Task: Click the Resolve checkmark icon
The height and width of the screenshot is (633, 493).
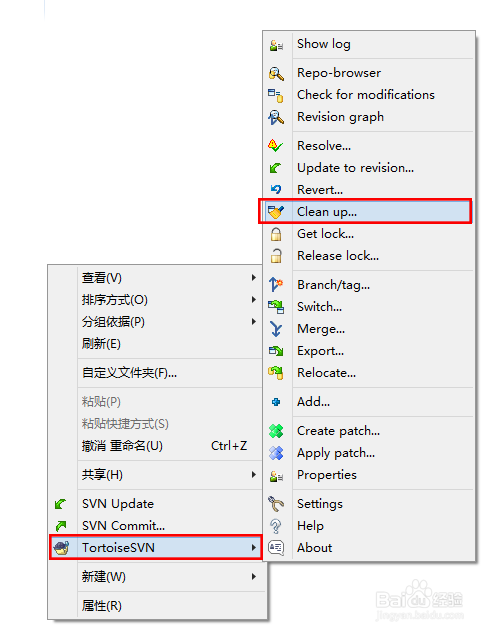Action: point(276,146)
